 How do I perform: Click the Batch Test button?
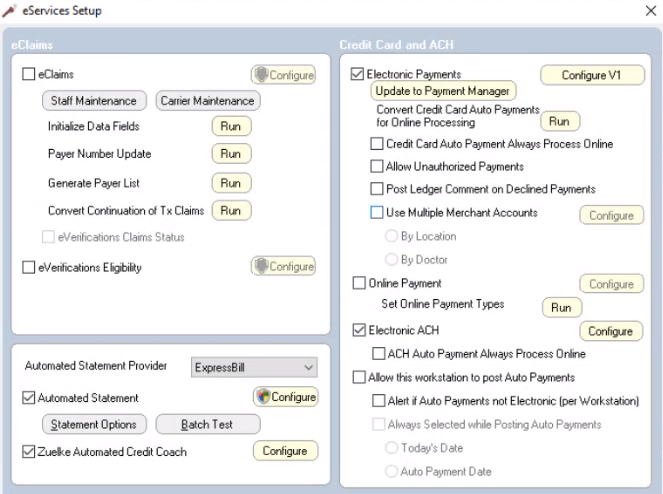point(207,424)
